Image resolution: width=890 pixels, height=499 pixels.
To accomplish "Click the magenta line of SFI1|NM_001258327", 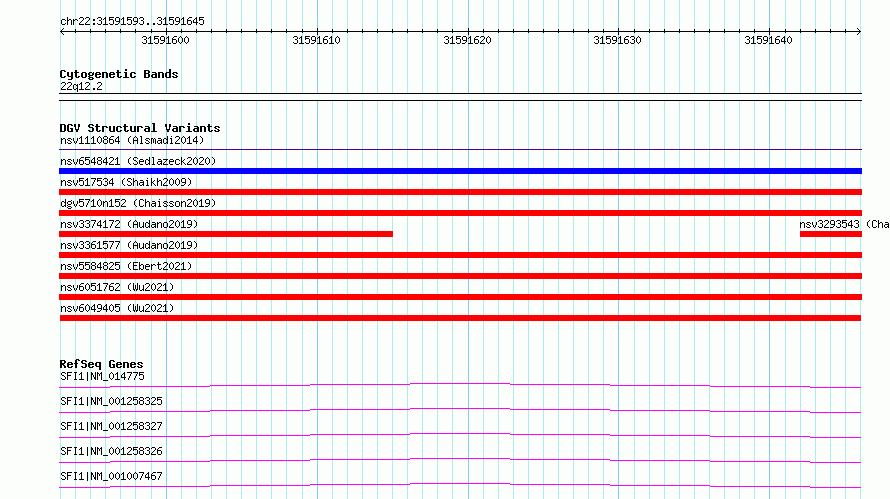I will point(460,435).
